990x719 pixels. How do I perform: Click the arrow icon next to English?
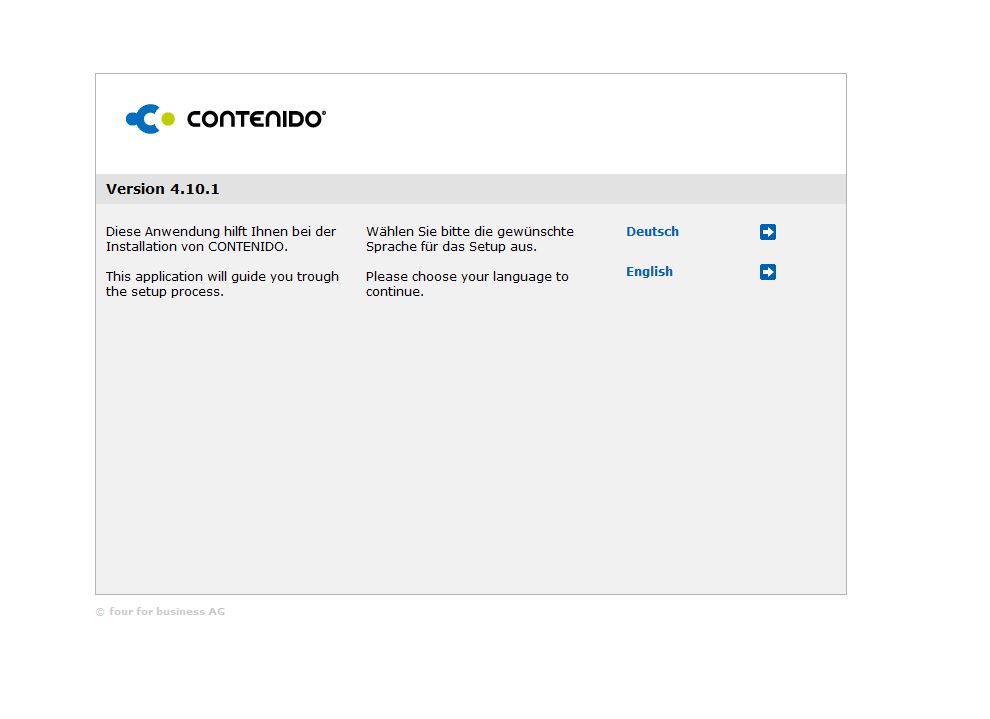768,272
